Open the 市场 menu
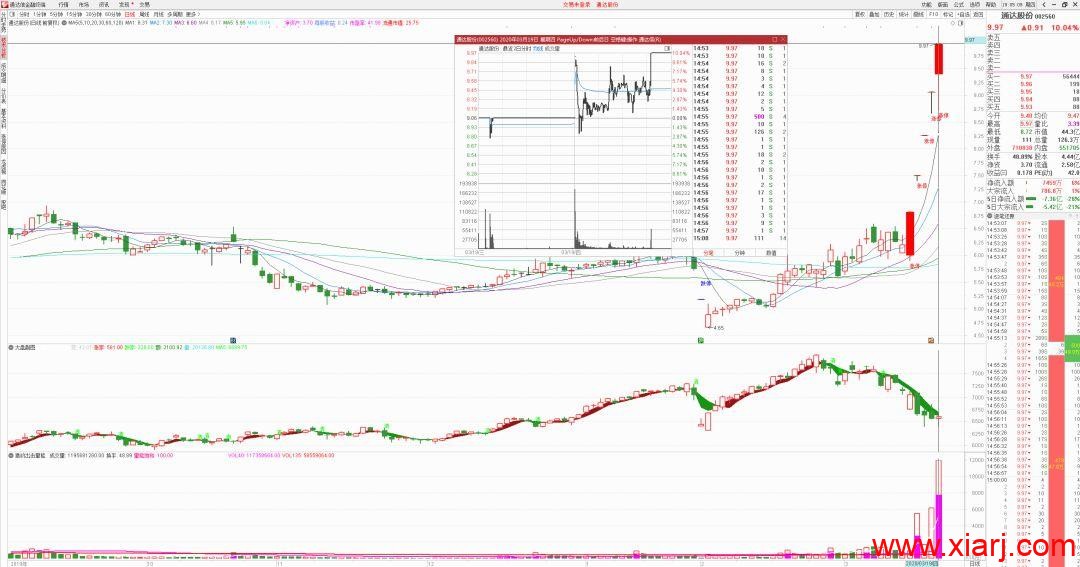 [x=83, y=4]
